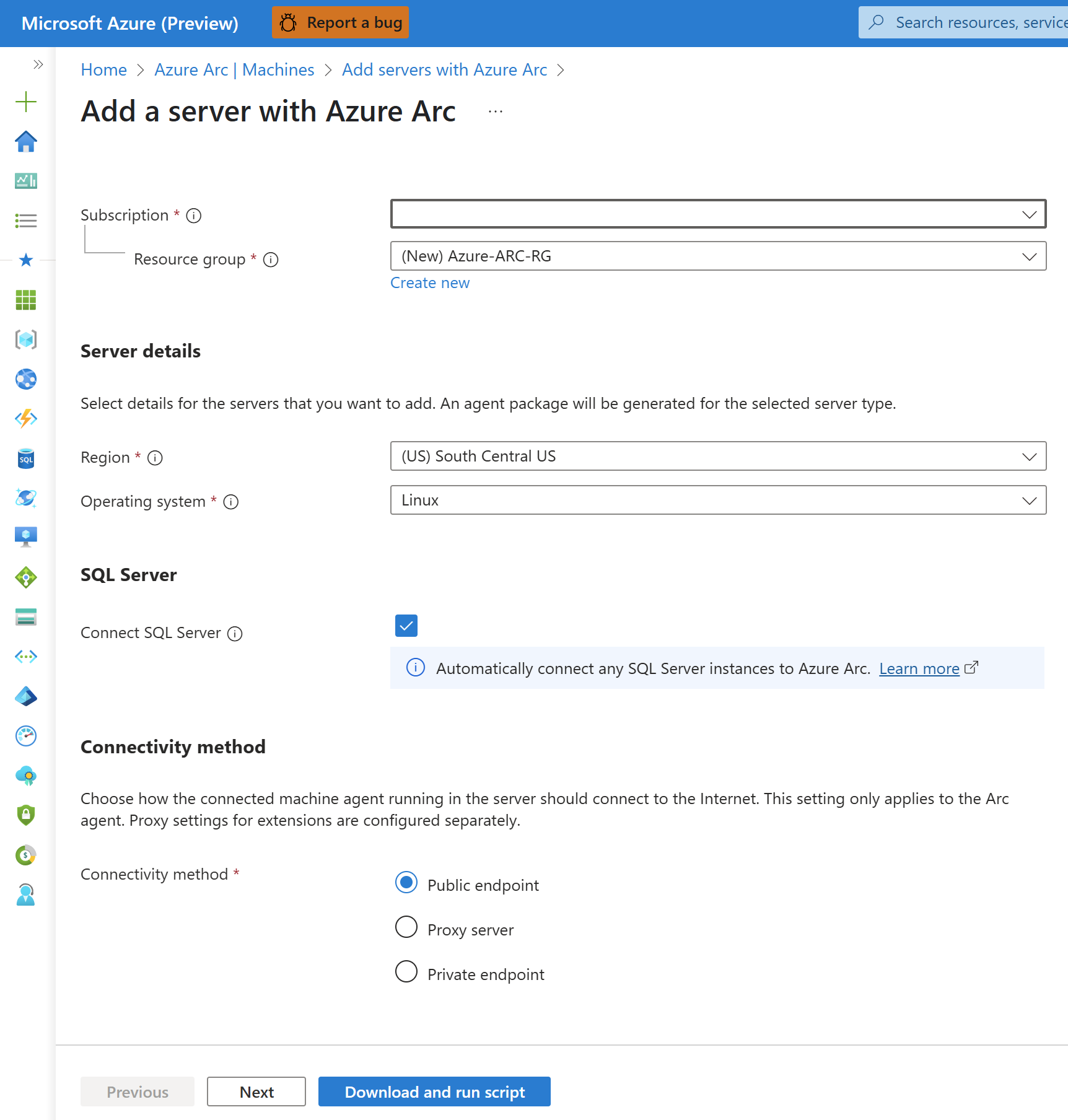The image size is (1068, 1120).
Task: Open Help and support person icon
Action: tap(26, 895)
